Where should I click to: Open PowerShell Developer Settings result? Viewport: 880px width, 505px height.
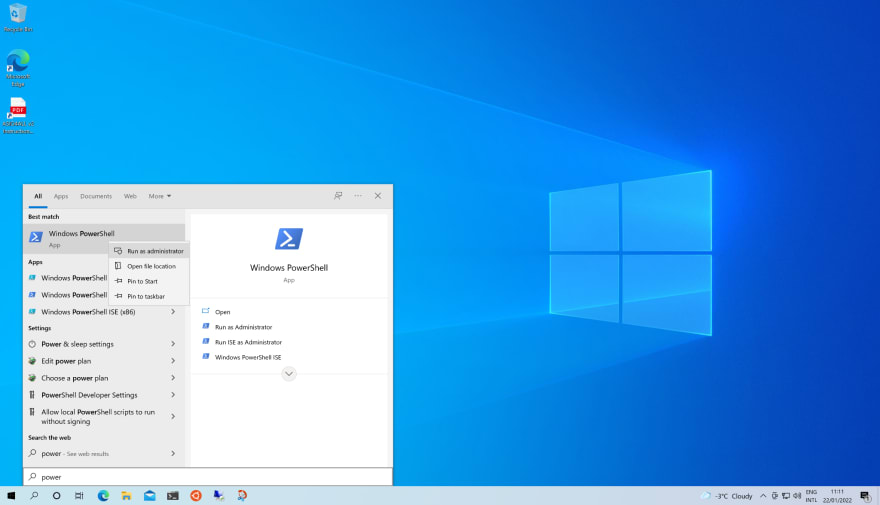[89, 395]
